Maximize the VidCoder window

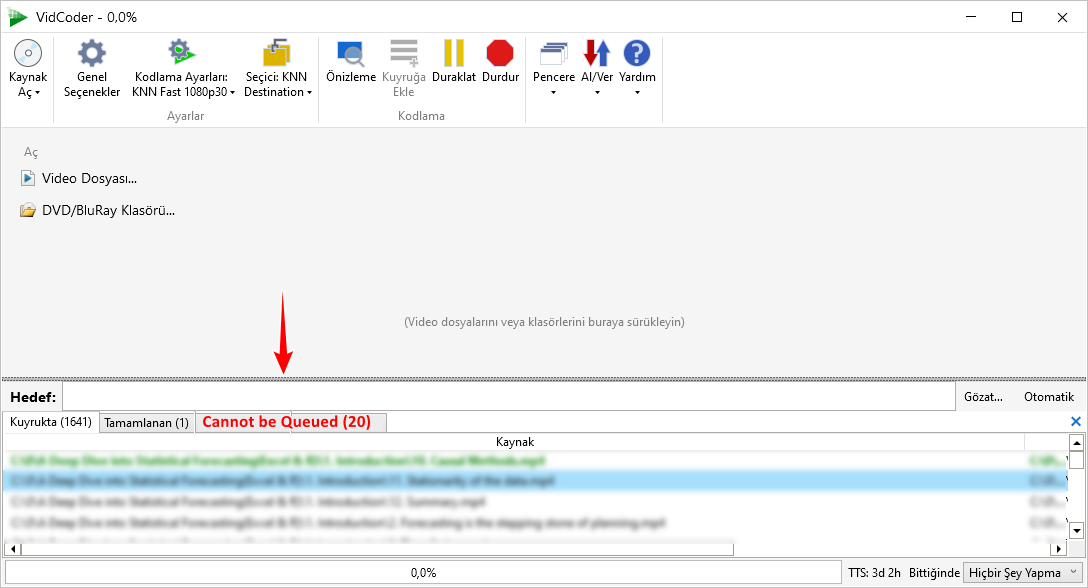(1017, 17)
